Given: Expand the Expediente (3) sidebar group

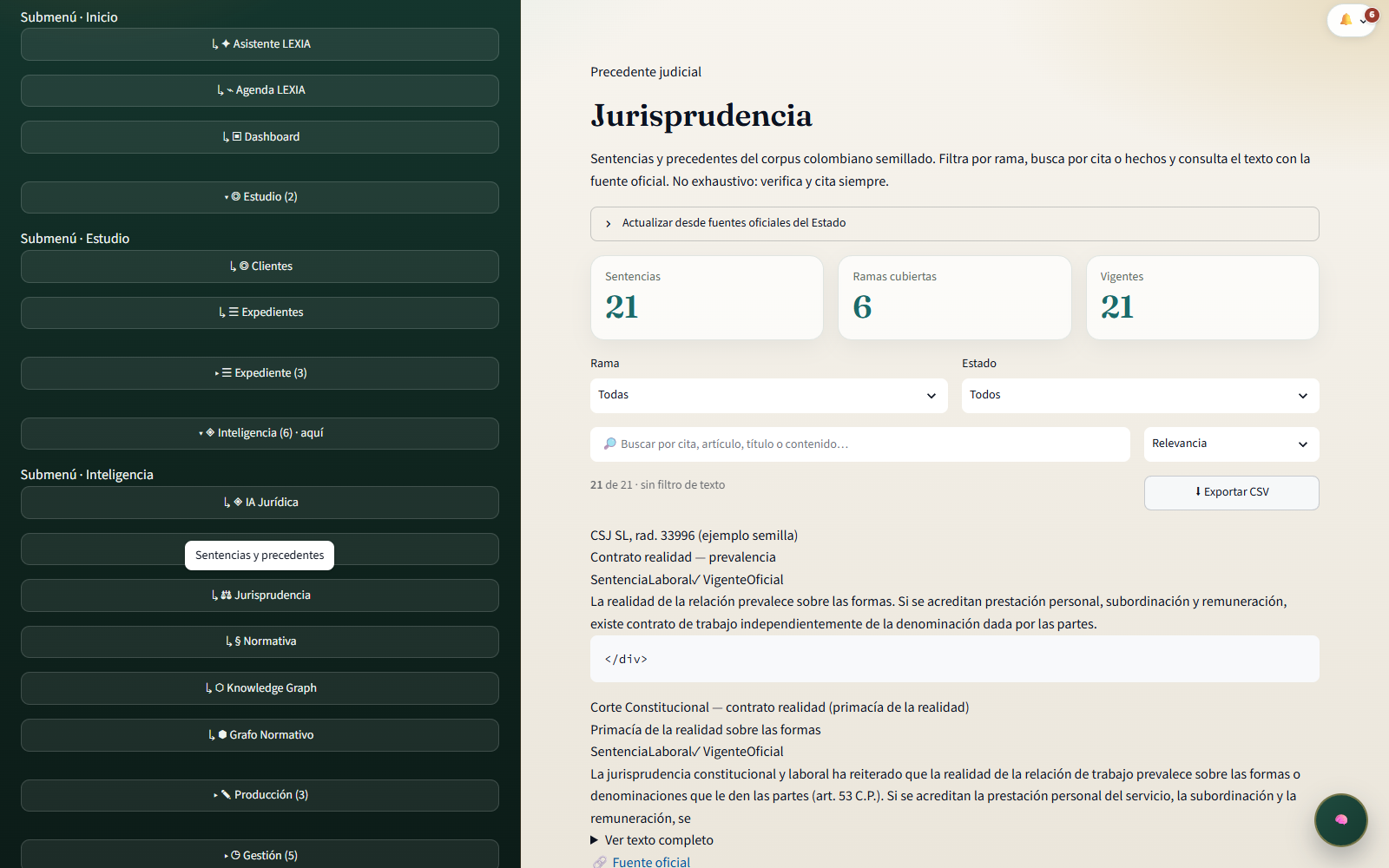Looking at the screenshot, I should [x=260, y=373].
